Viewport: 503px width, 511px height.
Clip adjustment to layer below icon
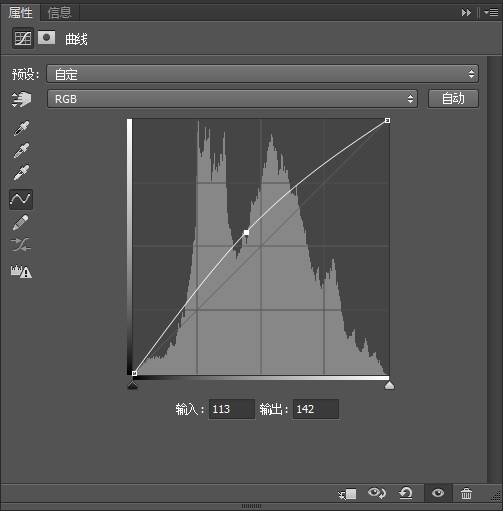pos(347,494)
